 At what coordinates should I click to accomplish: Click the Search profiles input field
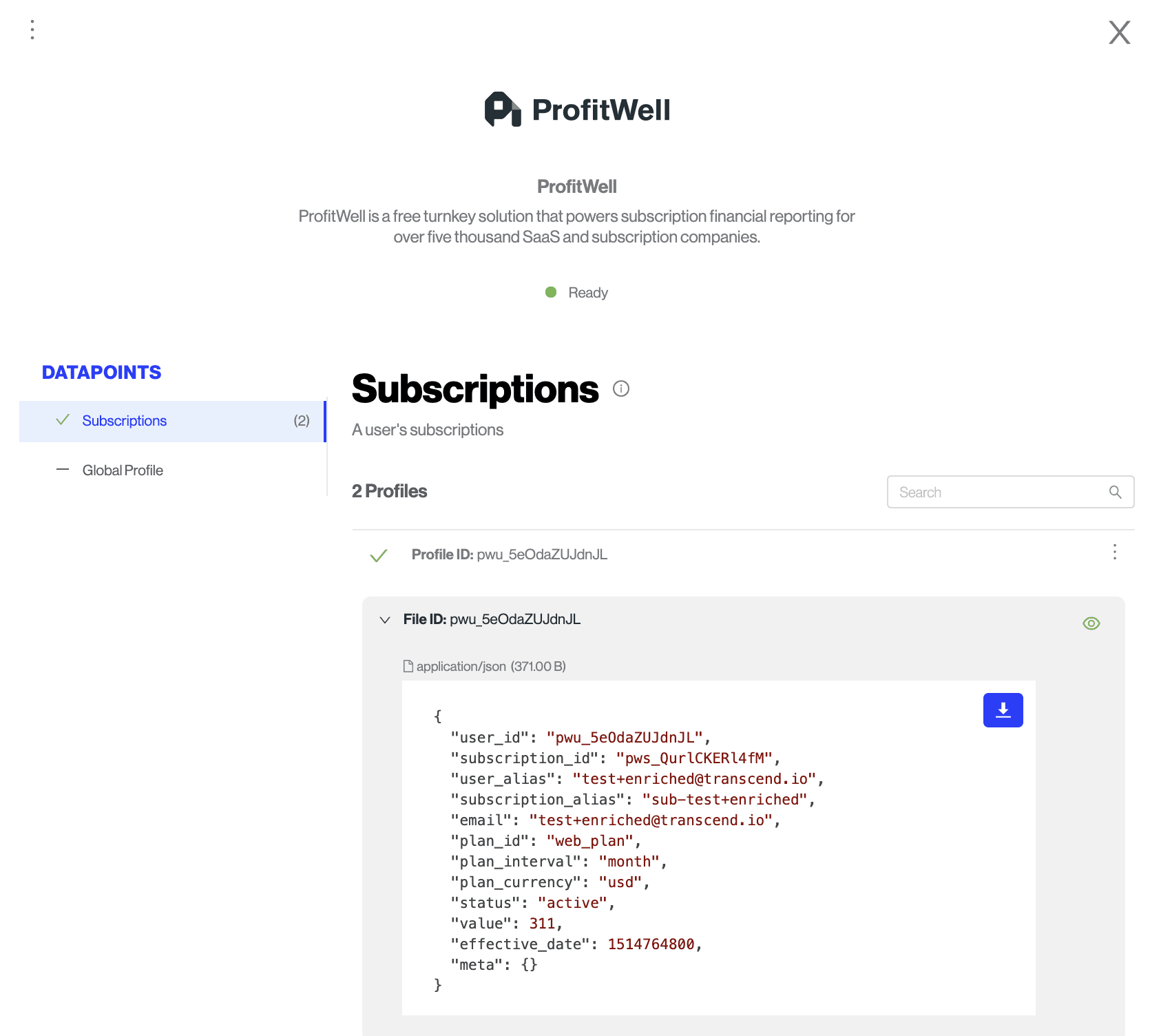pyautogui.click(x=999, y=492)
